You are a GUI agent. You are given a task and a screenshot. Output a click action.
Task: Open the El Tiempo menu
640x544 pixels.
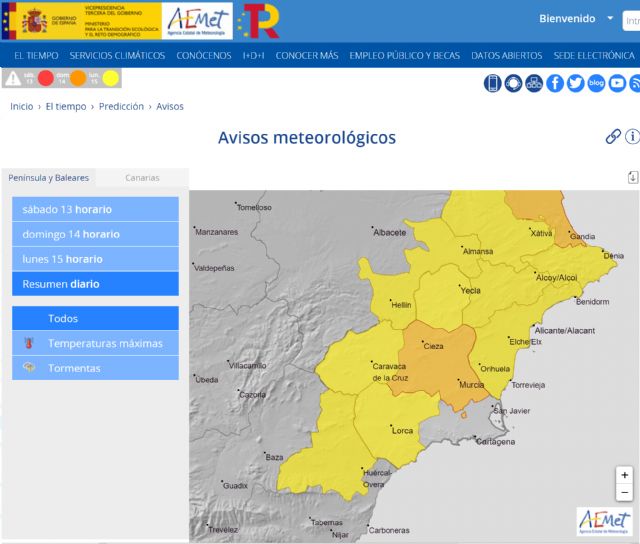click(x=36, y=56)
